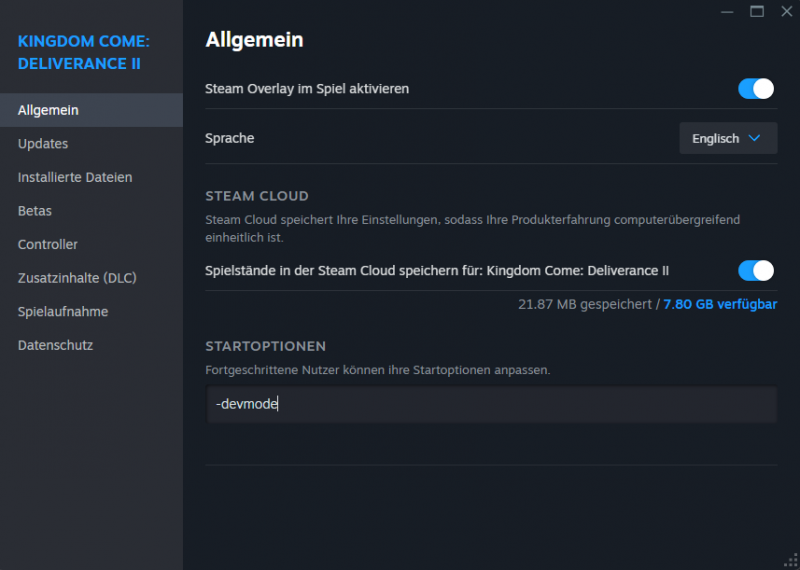The height and width of the screenshot is (570, 800).
Task: Open the Updates sidebar tab
Action: pyautogui.click(x=91, y=144)
